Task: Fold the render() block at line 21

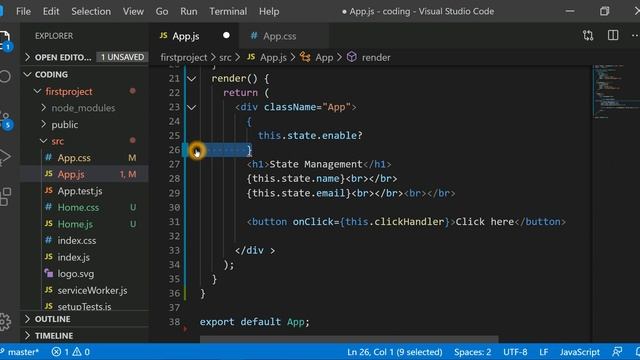Action: coord(191,79)
